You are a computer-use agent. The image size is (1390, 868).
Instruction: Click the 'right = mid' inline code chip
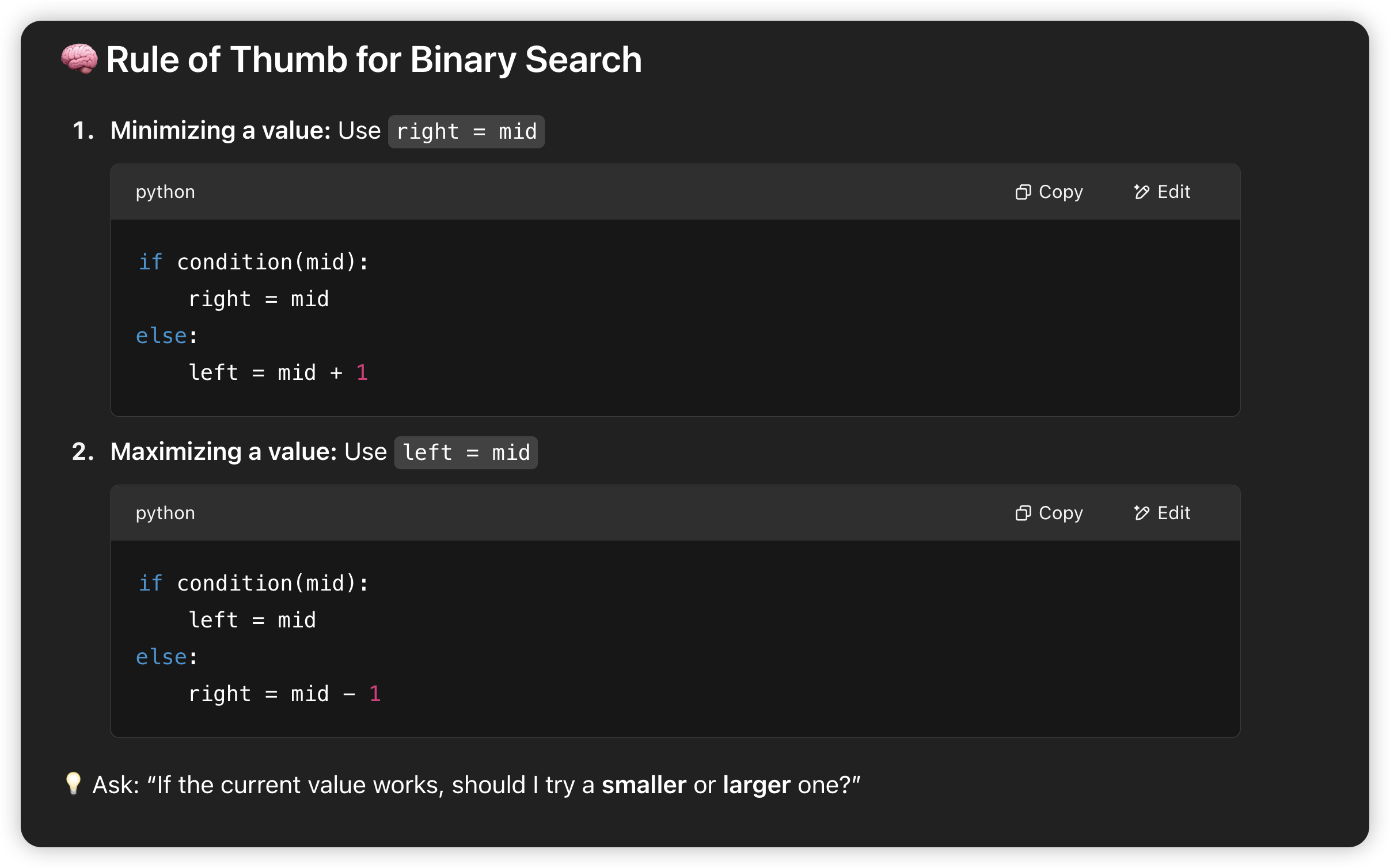point(466,131)
